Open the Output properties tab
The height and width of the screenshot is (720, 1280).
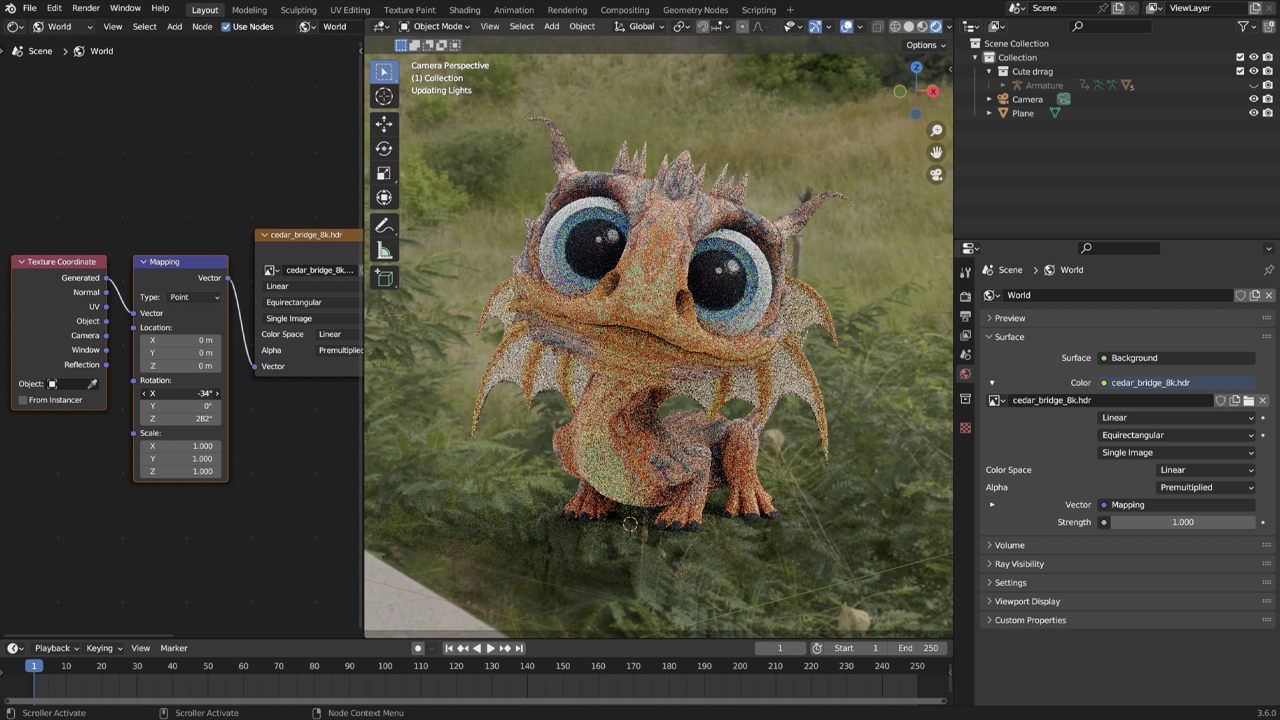pos(965,316)
